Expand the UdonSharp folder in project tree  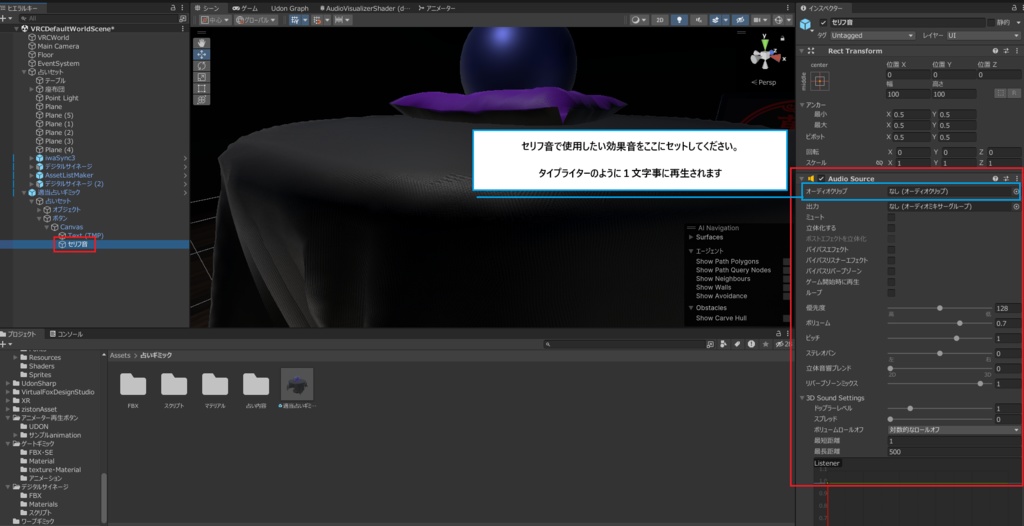pyautogui.click(x=8, y=384)
